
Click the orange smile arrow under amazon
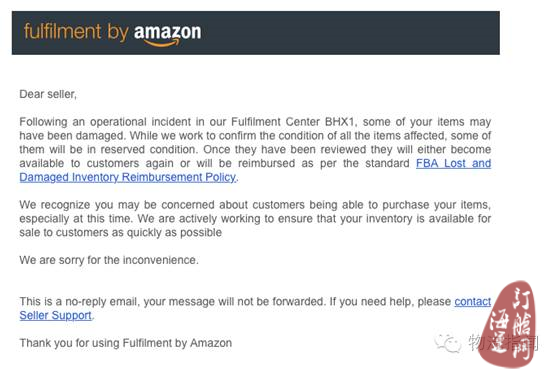tap(162, 43)
